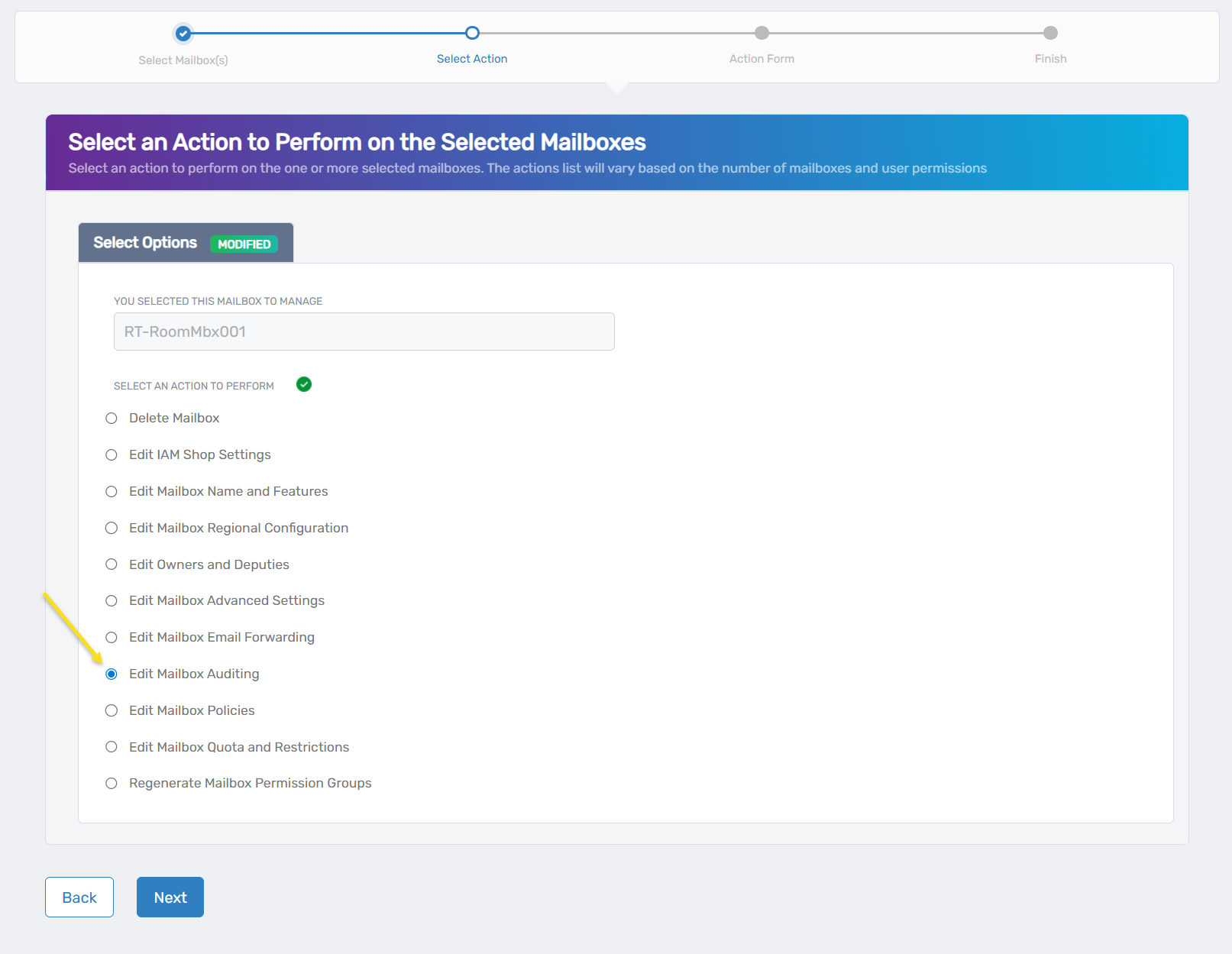Click the RT-RoomMbx001 mailbox field
Screen dimensions: 1232x954
[x=364, y=331]
